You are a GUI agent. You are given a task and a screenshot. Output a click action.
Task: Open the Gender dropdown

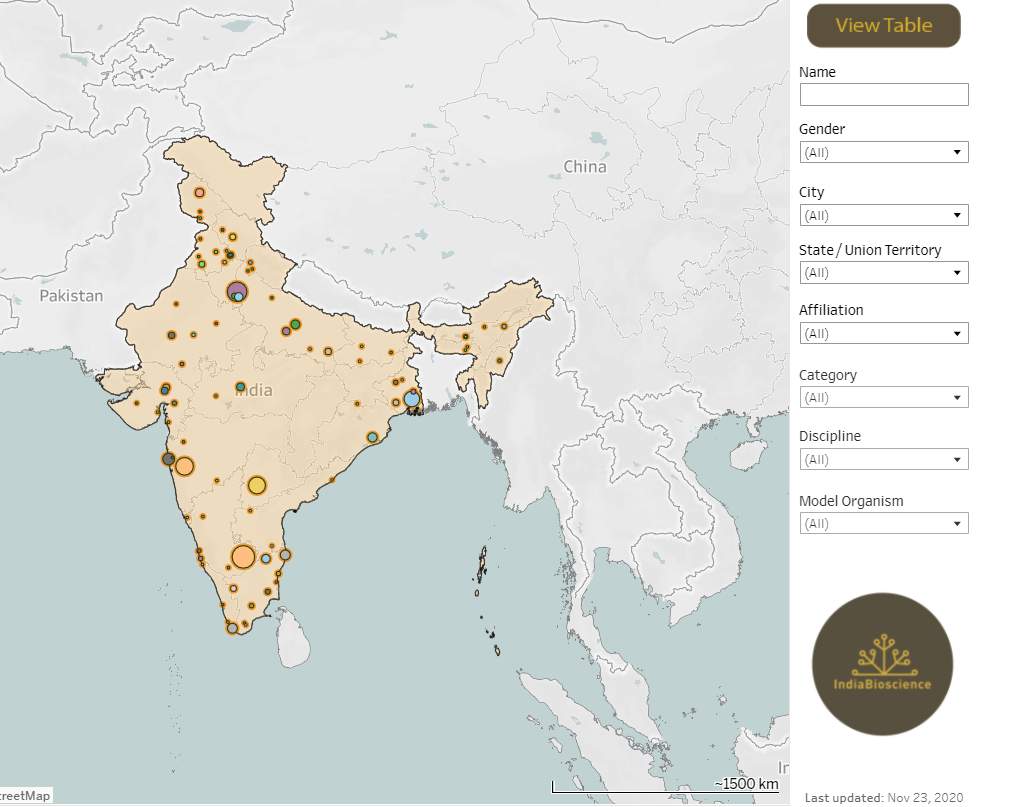[x=884, y=152]
